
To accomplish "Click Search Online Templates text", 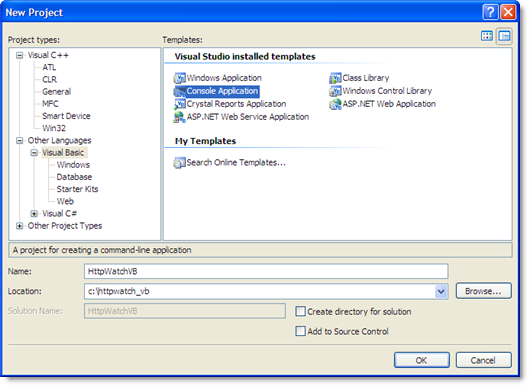I will (x=236, y=163).
